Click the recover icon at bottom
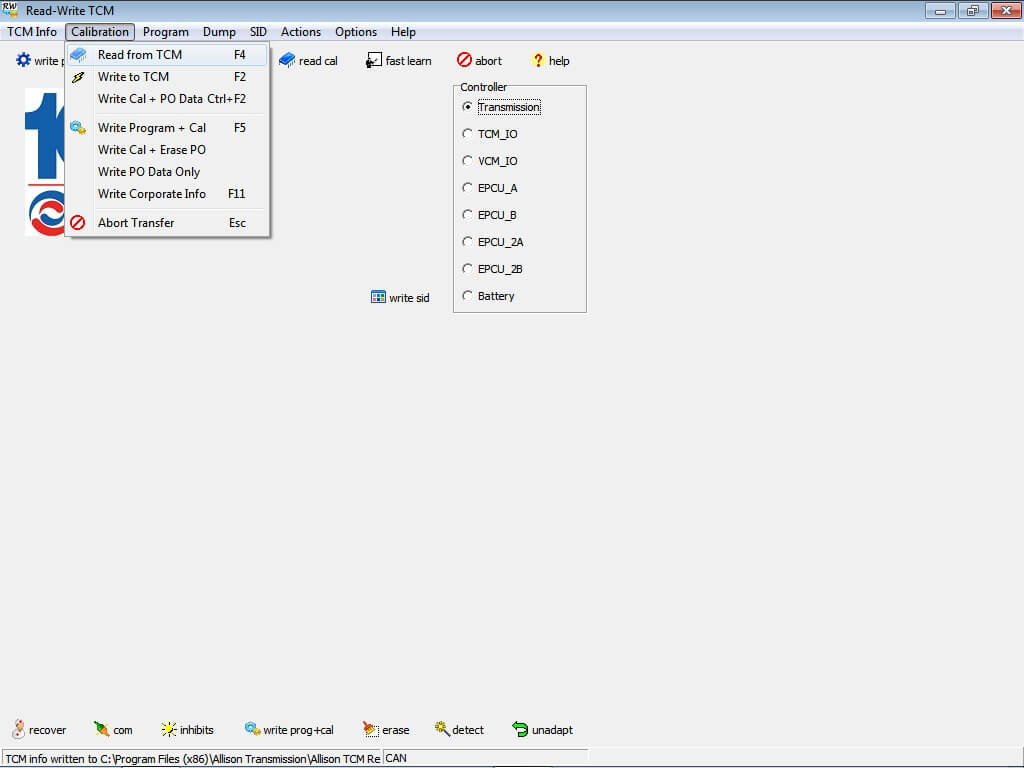The height and width of the screenshot is (768, 1024). 18,730
